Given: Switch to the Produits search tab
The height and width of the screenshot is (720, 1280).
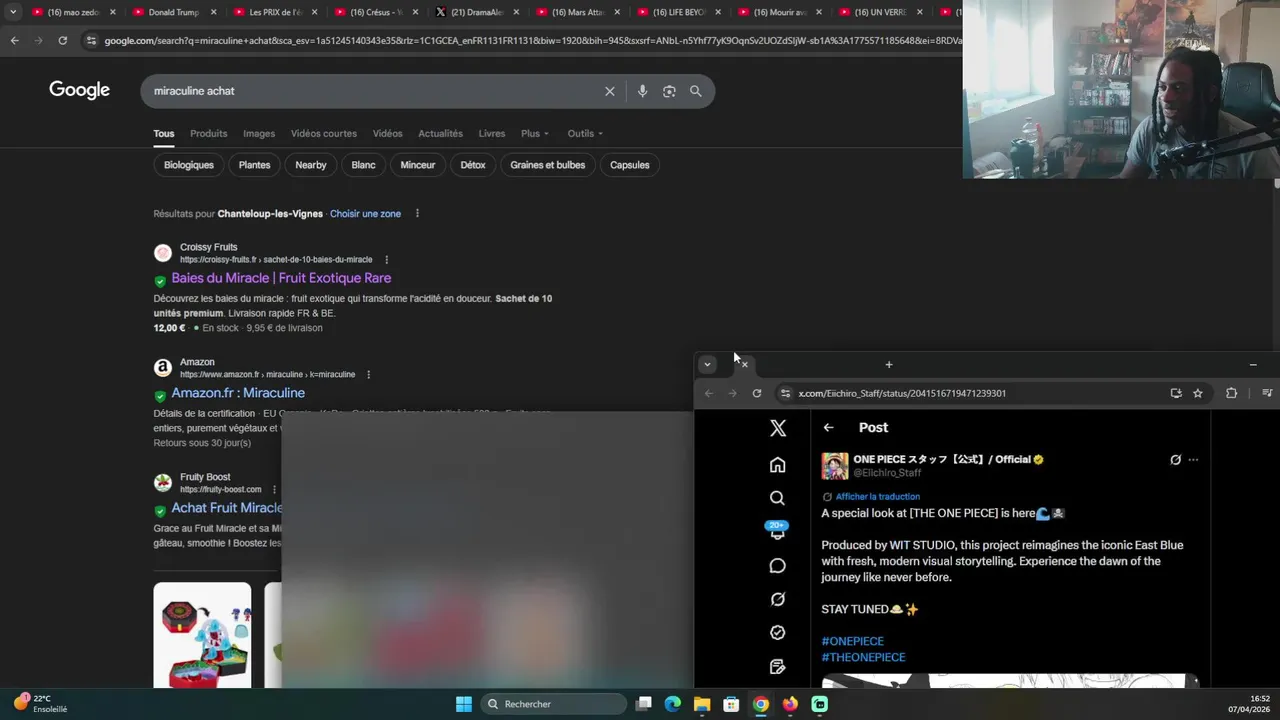Looking at the screenshot, I should click(209, 133).
